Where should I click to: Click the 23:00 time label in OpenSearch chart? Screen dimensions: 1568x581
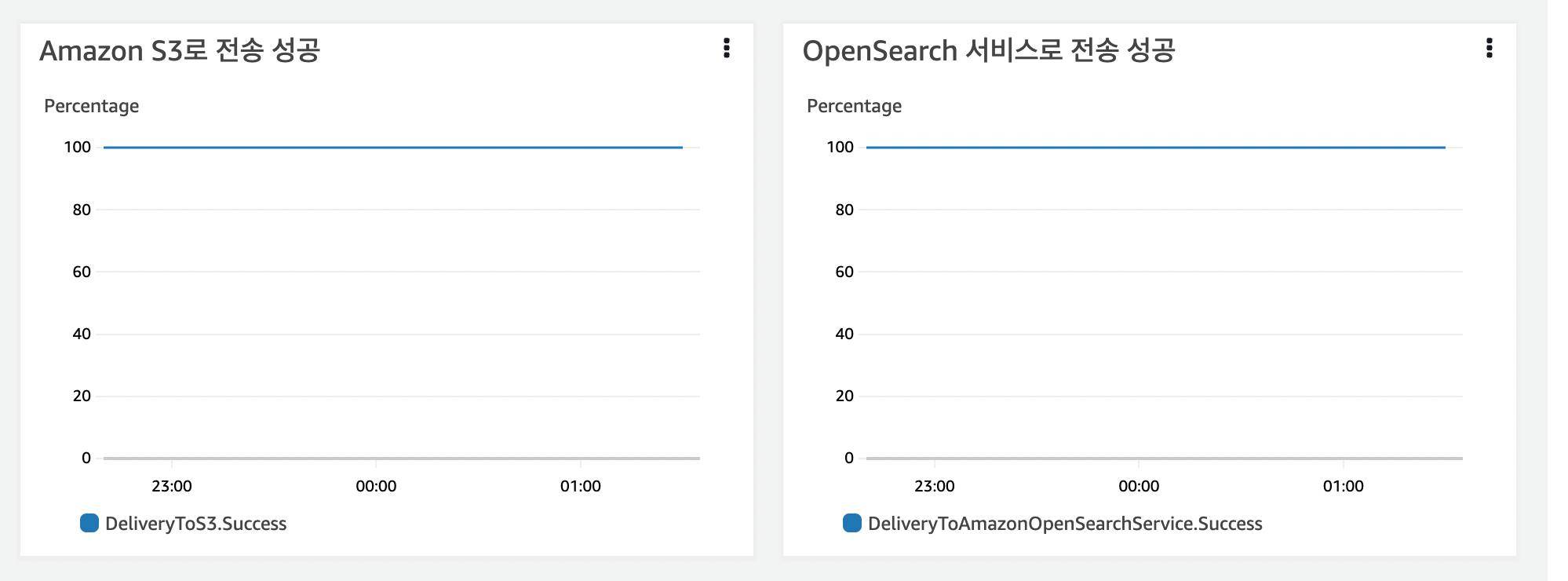point(935,486)
